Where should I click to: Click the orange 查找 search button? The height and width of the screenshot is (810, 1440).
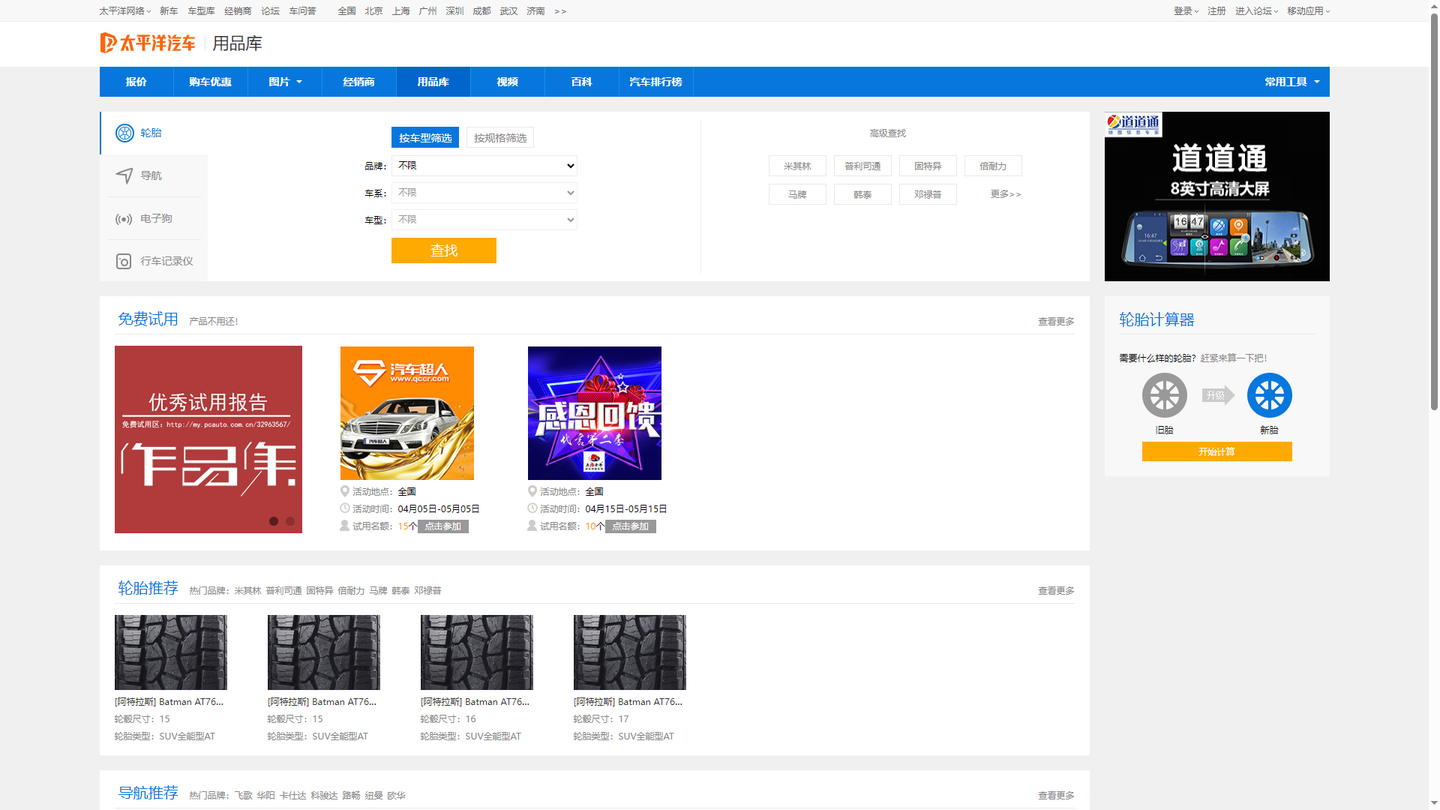(444, 251)
